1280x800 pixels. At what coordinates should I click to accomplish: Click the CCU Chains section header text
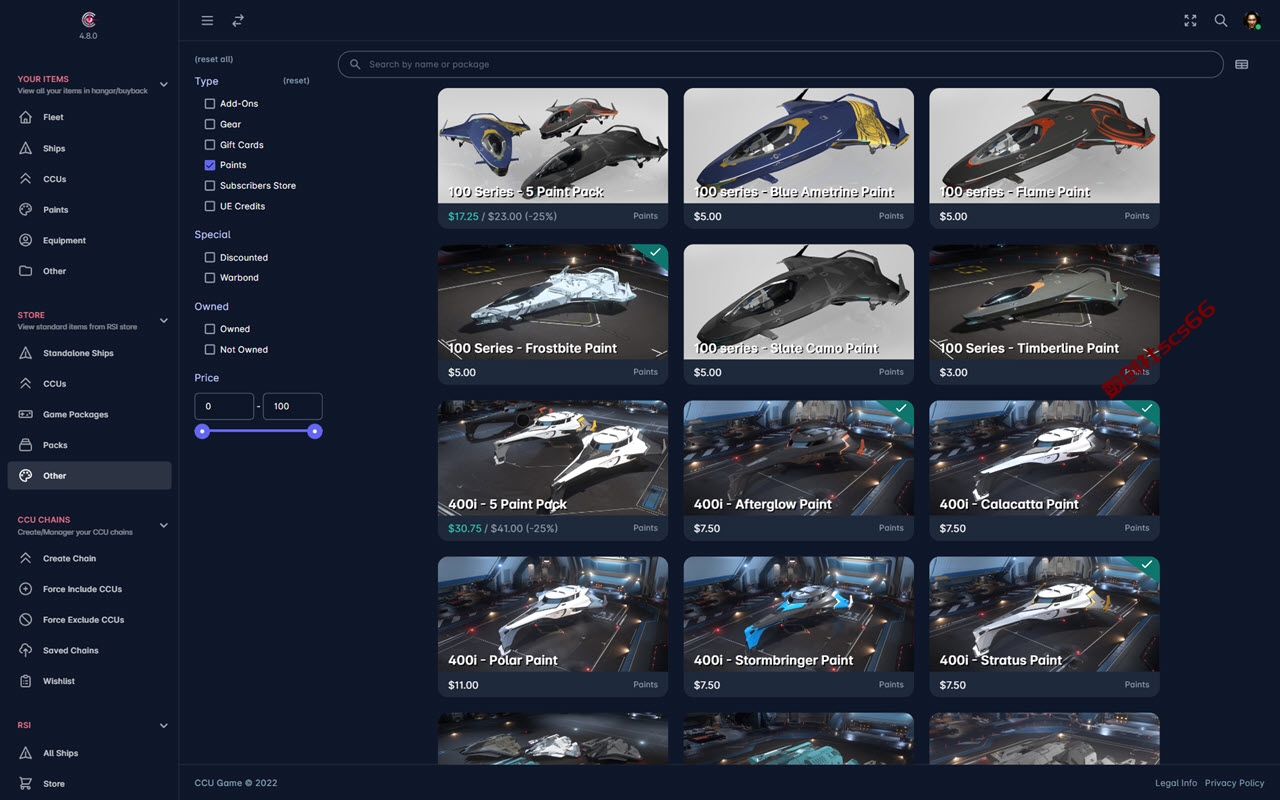(x=44, y=520)
